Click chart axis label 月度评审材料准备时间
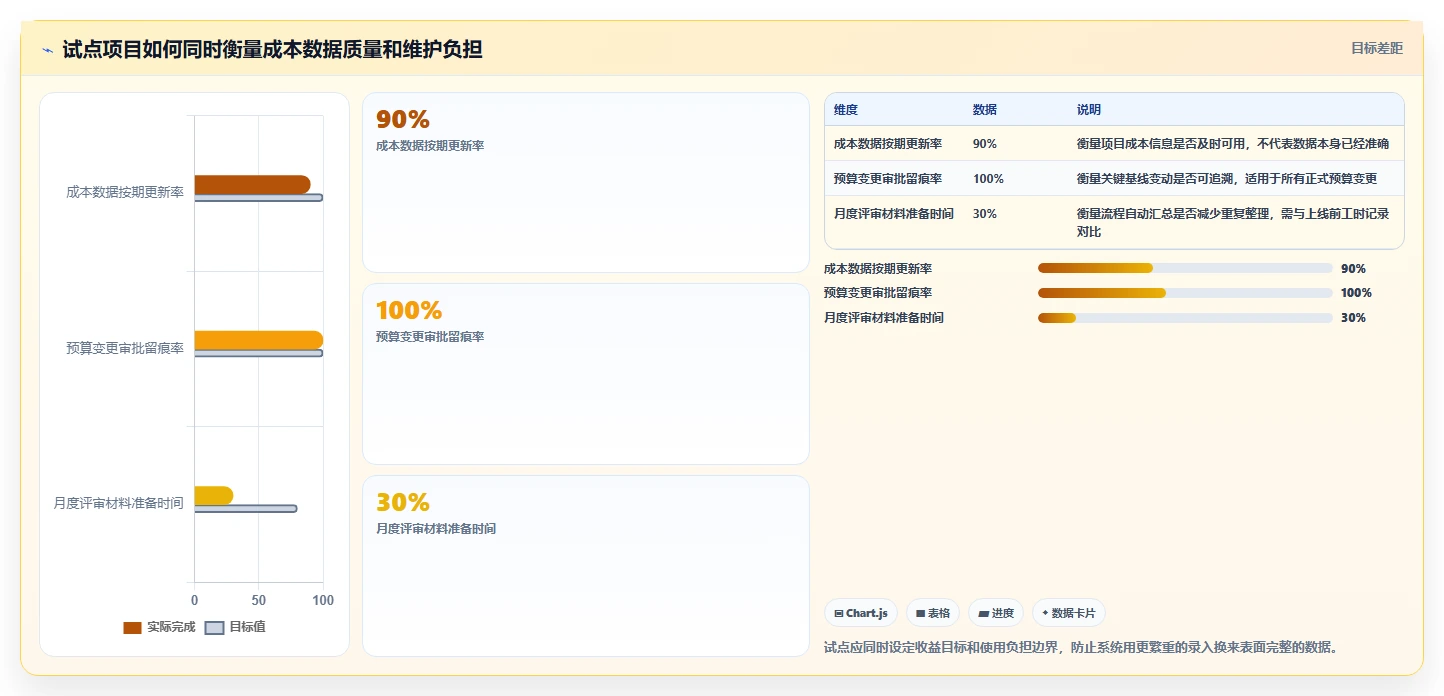This screenshot has width=1444, height=696. click(x=119, y=503)
